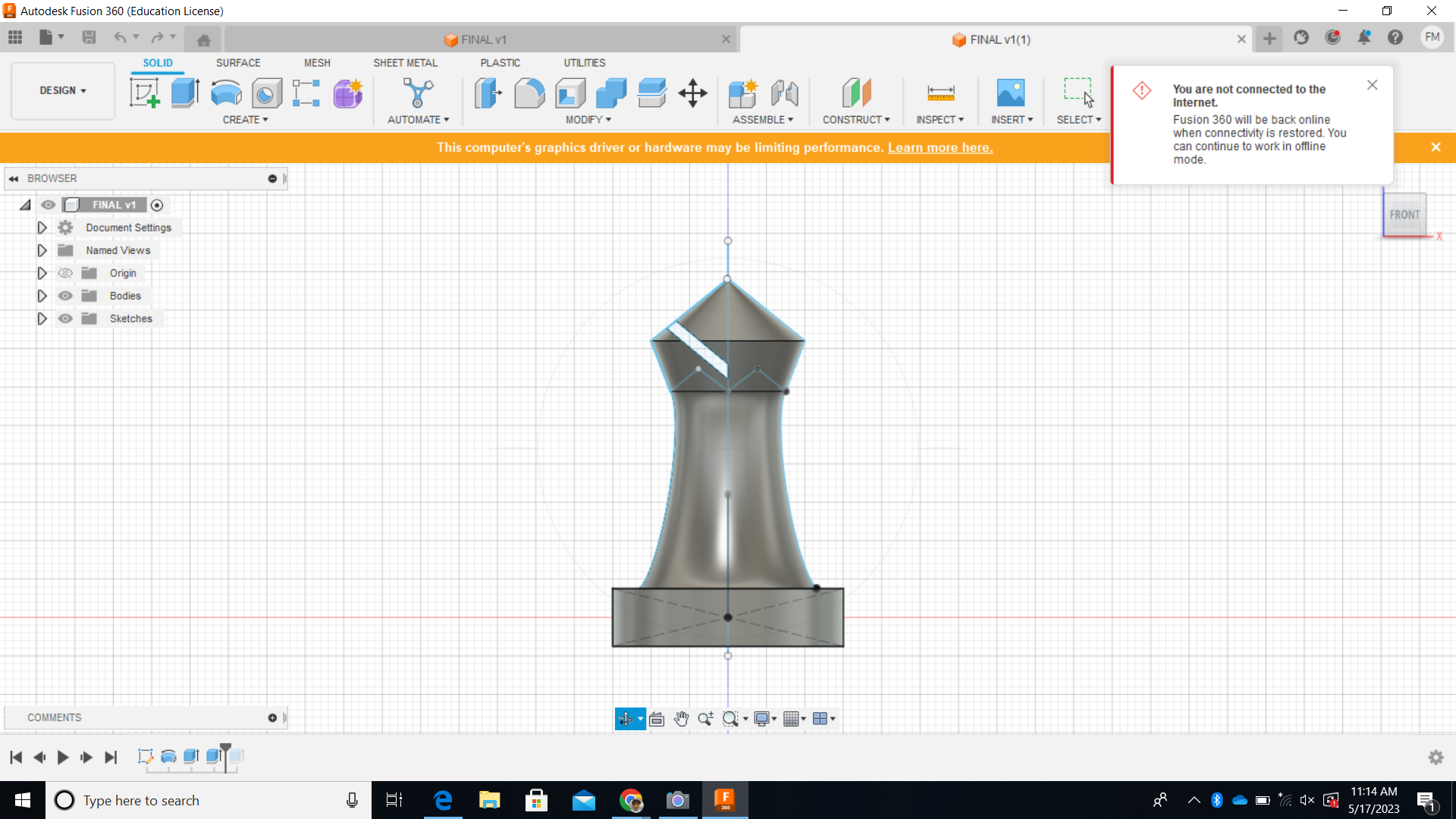
Task: Activate the Pan tool in navigation bar
Action: pos(681,718)
